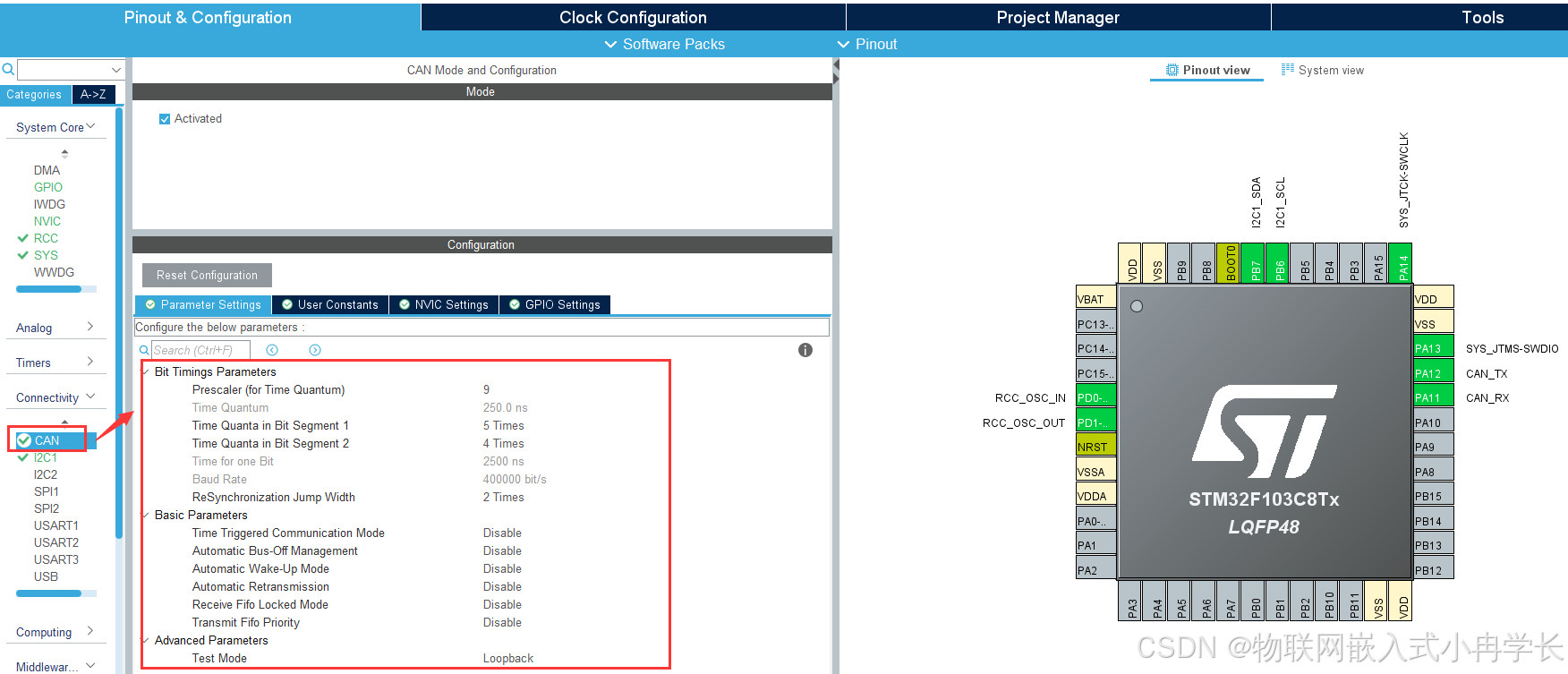
Task: Collapse the Connectivity category
Action: [55, 397]
